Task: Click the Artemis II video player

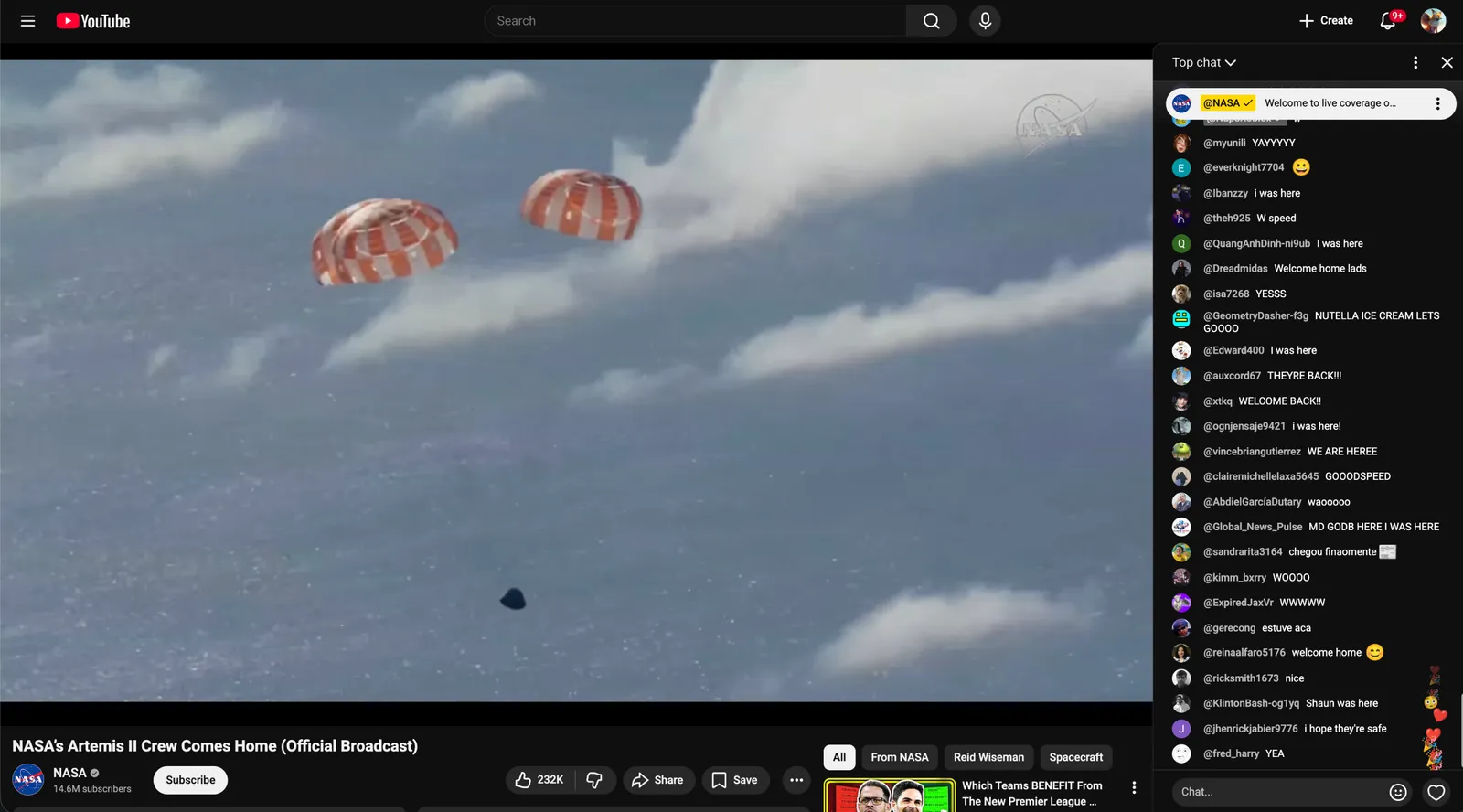Action: click(x=576, y=381)
